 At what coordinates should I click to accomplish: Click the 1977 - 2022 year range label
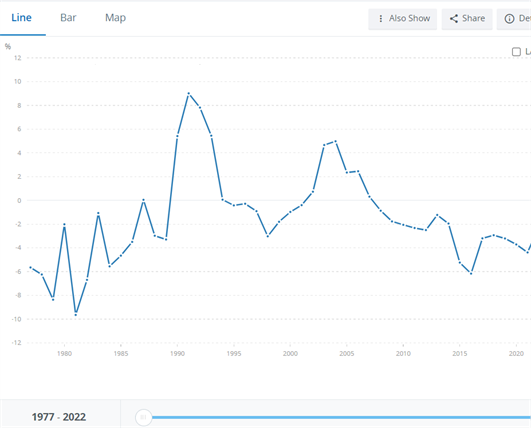pos(59,417)
